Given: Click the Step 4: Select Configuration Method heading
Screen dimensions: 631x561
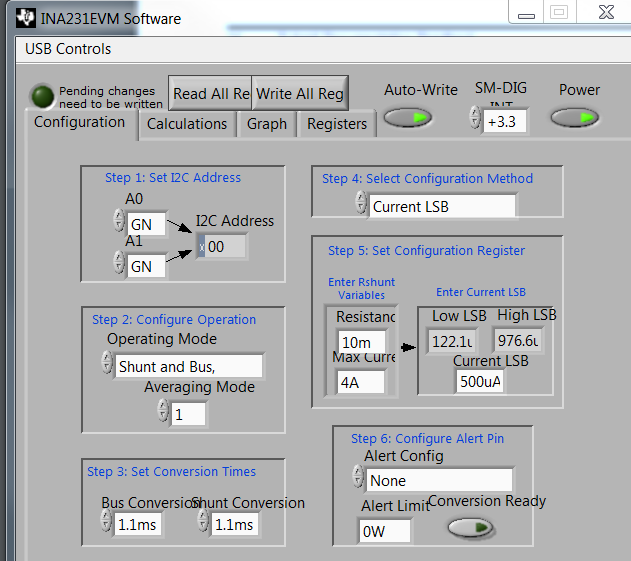Looking at the screenshot, I should click(x=427, y=178).
